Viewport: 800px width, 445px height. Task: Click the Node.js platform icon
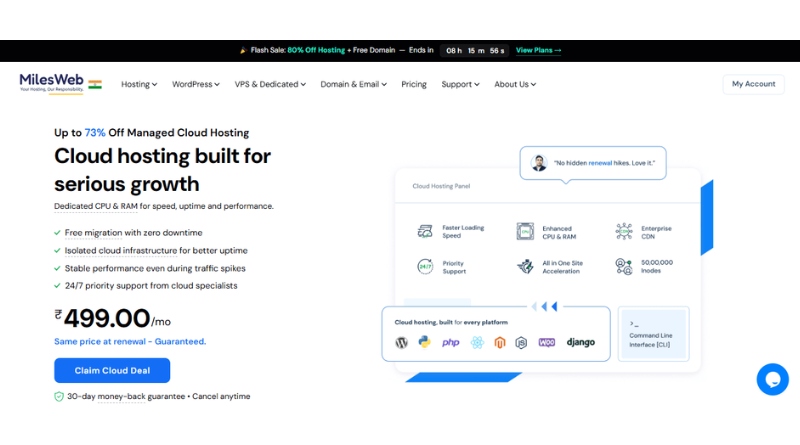[x=521, y=342]
